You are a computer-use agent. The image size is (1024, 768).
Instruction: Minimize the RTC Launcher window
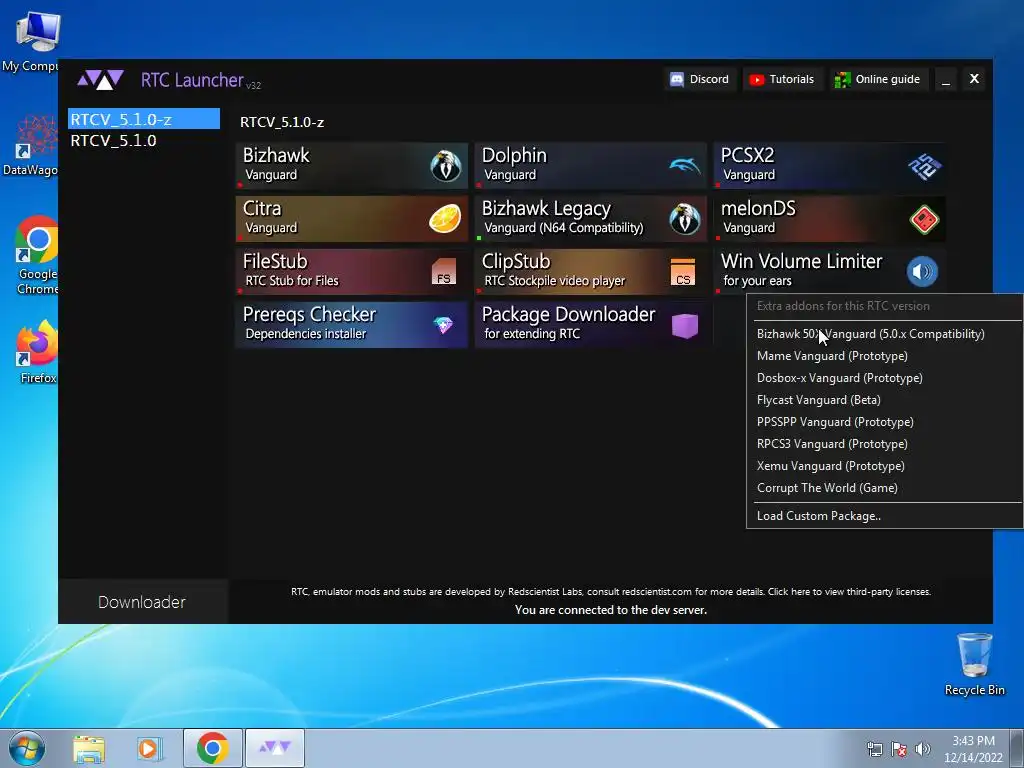[x=945, y=80]
